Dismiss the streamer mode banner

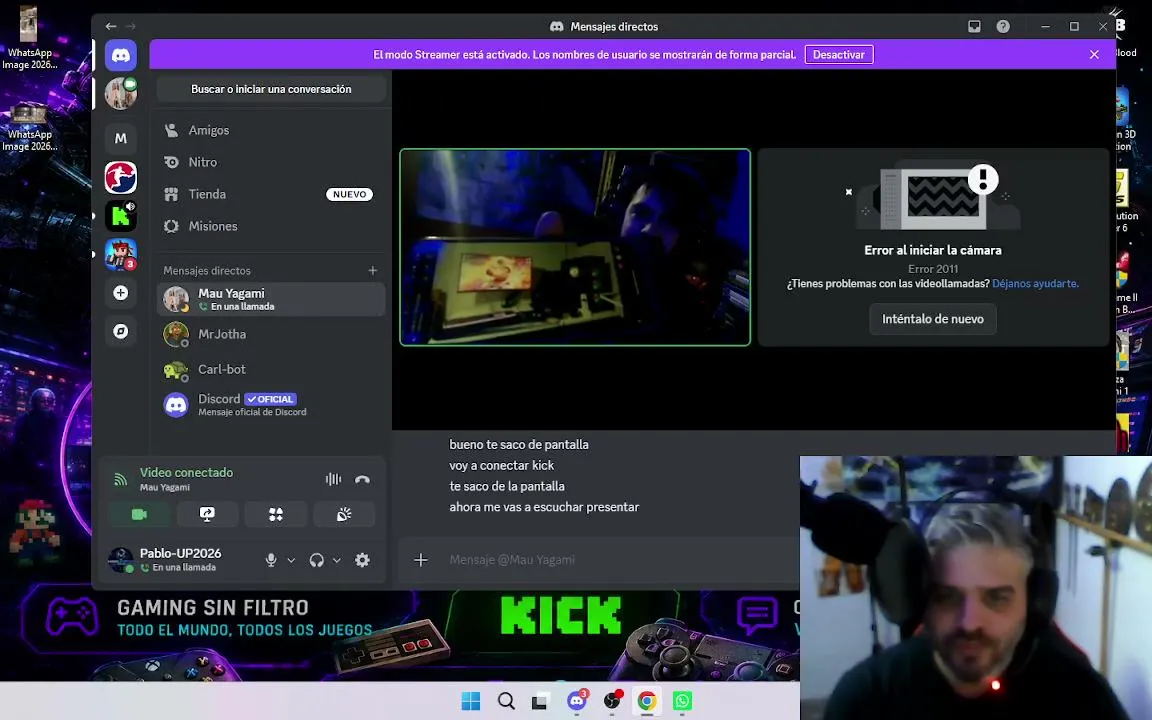pyautogui.click(x=1094, y=54)
